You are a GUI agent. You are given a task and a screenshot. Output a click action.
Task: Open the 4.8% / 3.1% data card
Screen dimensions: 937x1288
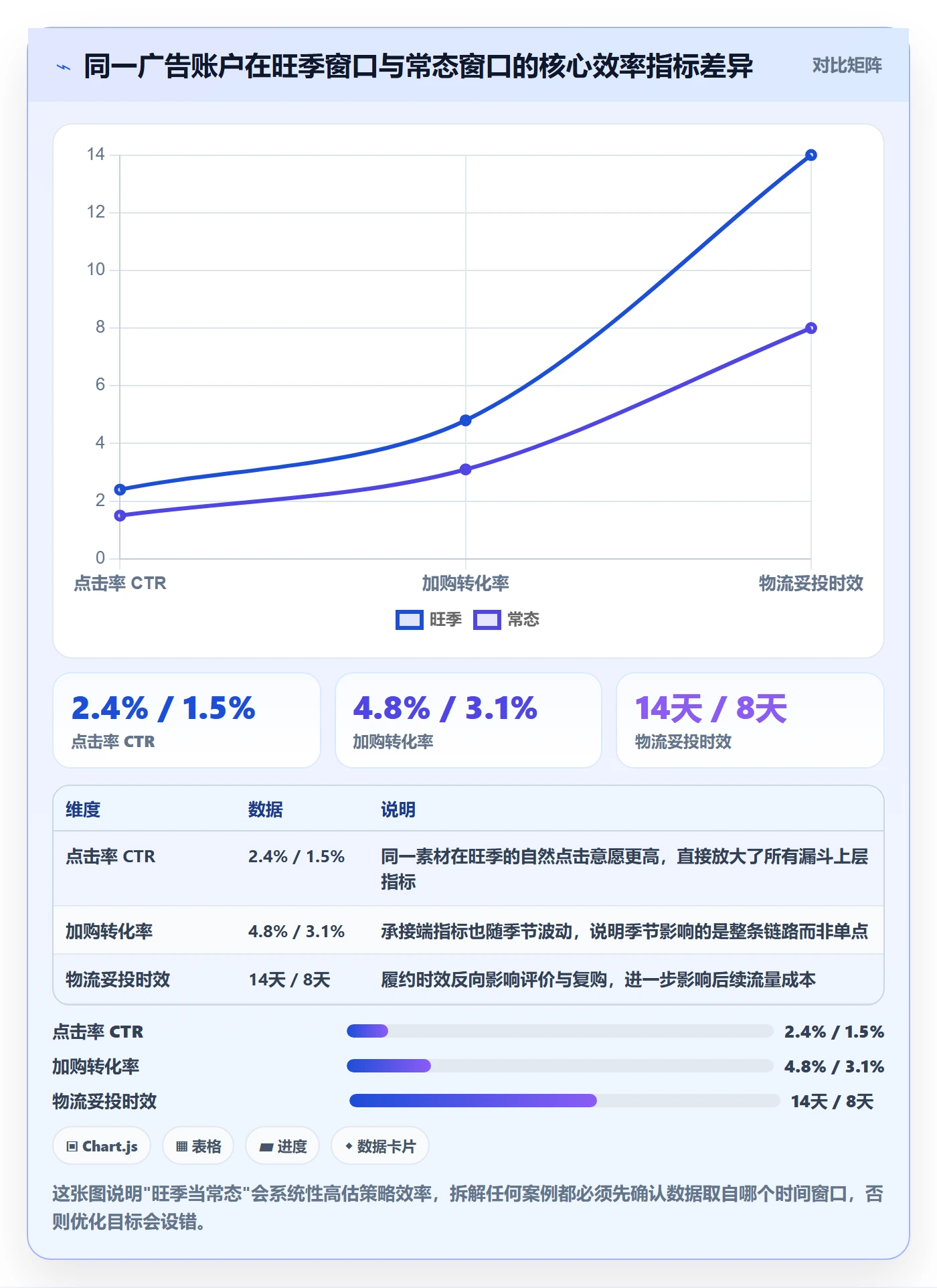click(x=468, y=720)
